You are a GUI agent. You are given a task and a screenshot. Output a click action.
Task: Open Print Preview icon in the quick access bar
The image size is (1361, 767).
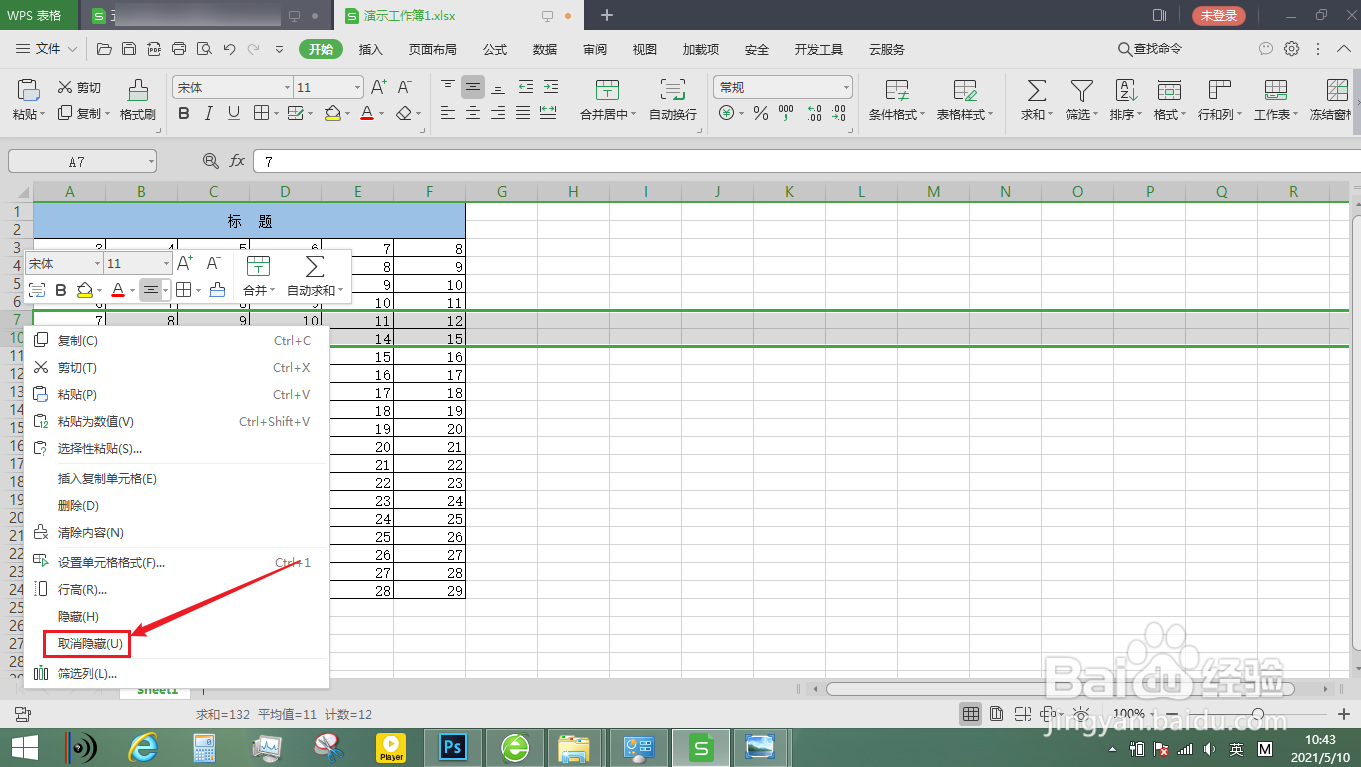point(204,48)
